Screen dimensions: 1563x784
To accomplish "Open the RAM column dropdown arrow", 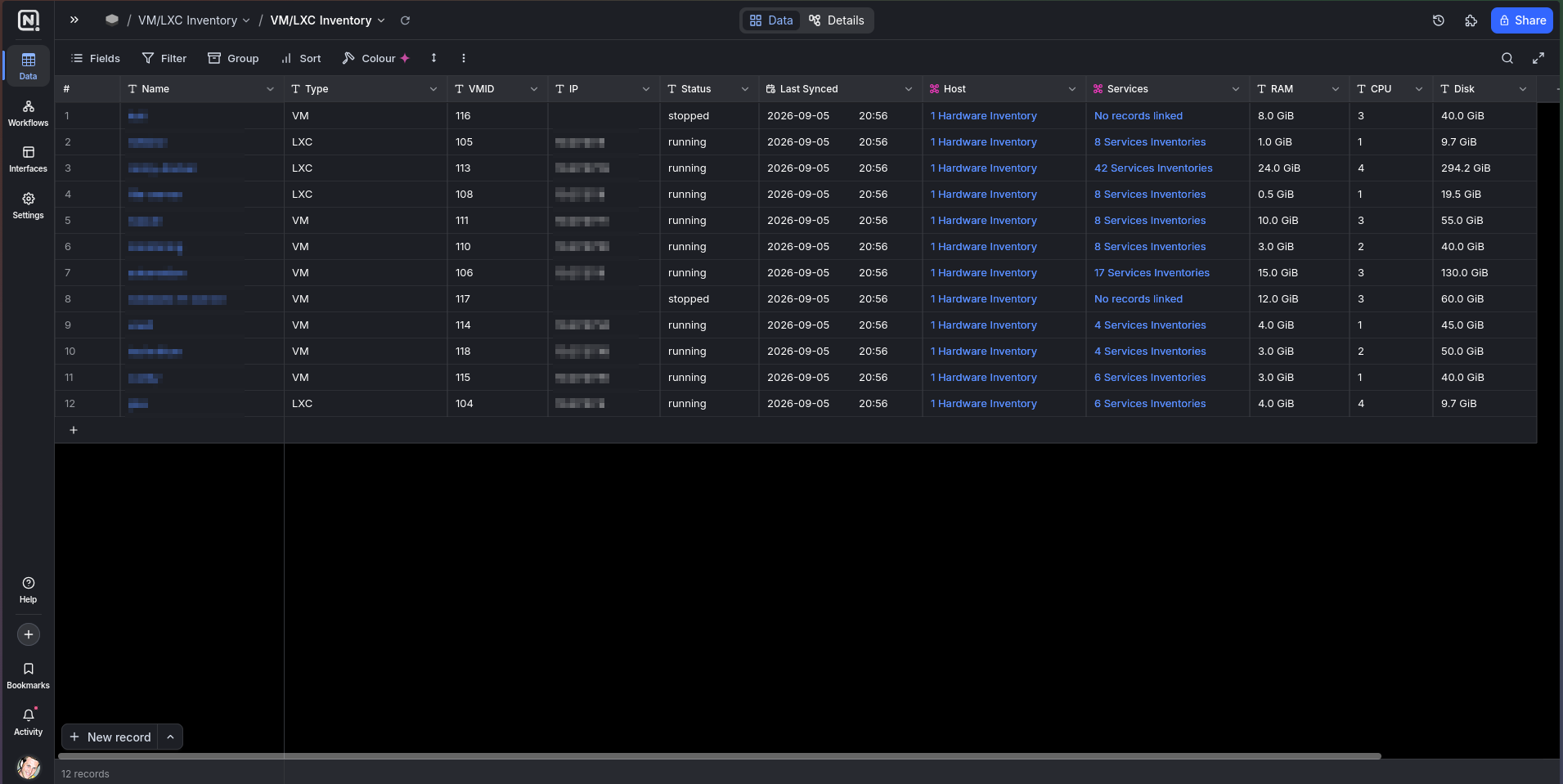I will (x=1336, y=89).
